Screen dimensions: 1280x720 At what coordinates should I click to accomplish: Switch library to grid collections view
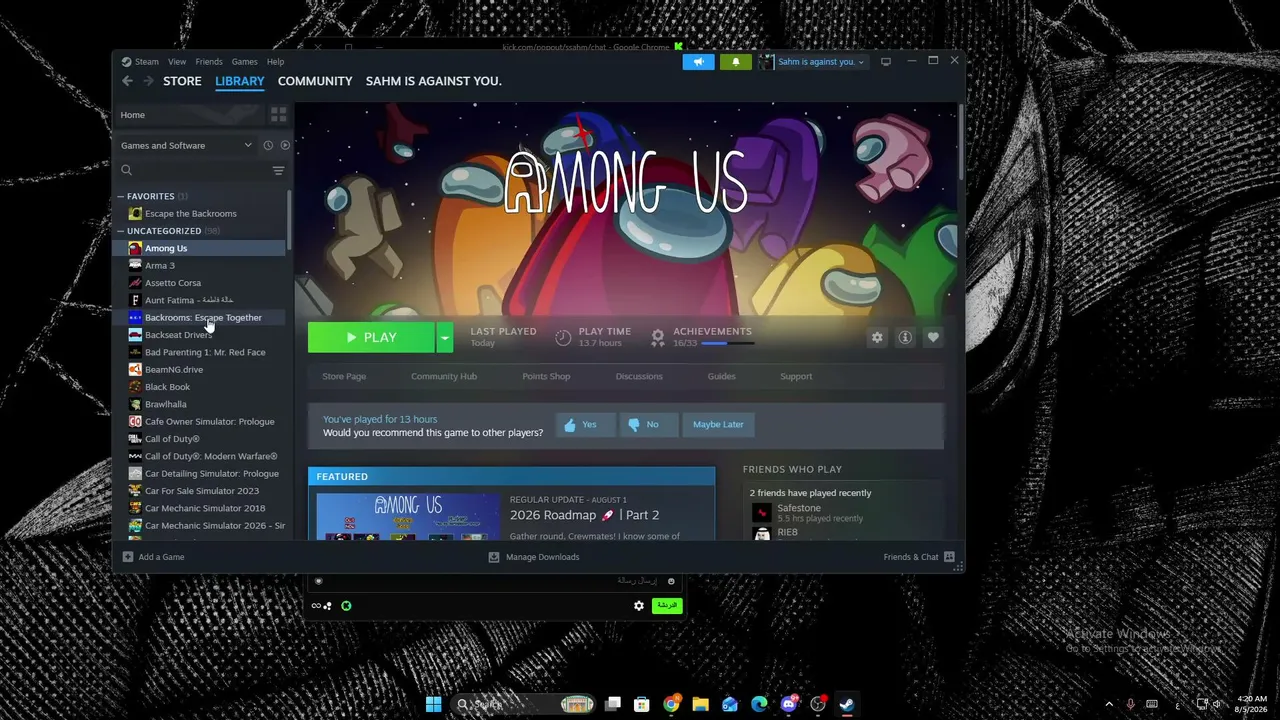pyautogui.click(x=279, y=115)
